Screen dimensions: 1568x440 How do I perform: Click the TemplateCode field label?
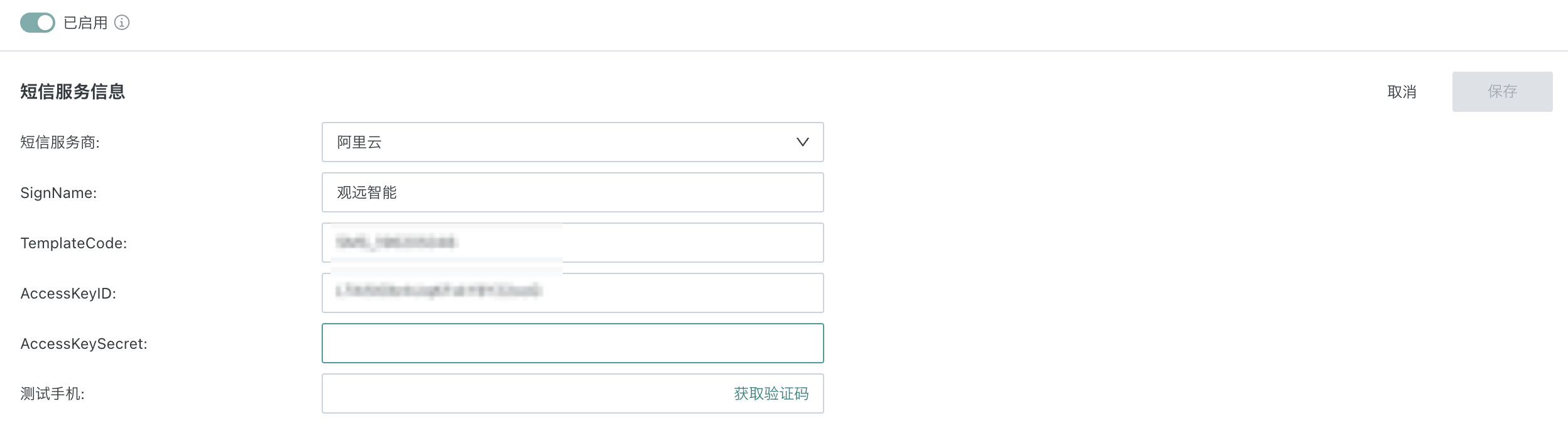[73, 243]
